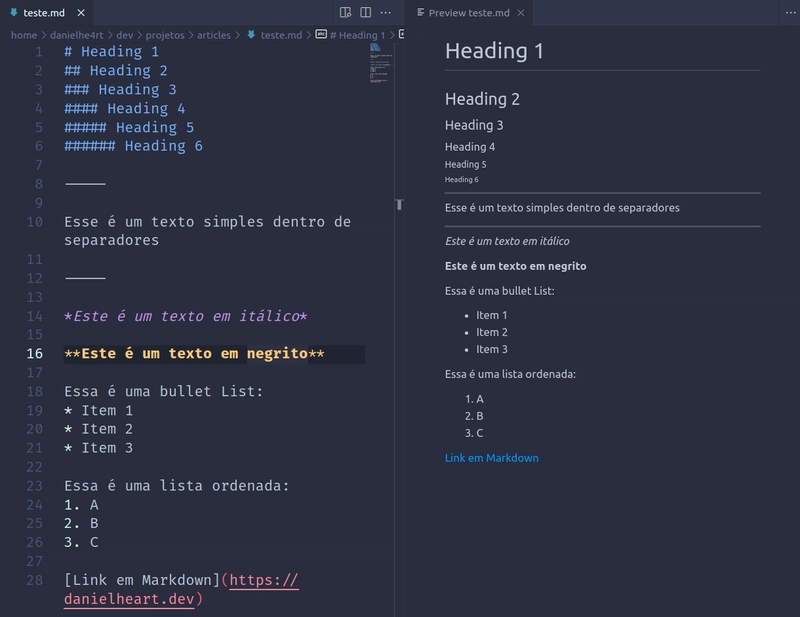This screenshot has width=800, height=617.
Task: Close the teste.md editor tab
Action: (81, 13)
